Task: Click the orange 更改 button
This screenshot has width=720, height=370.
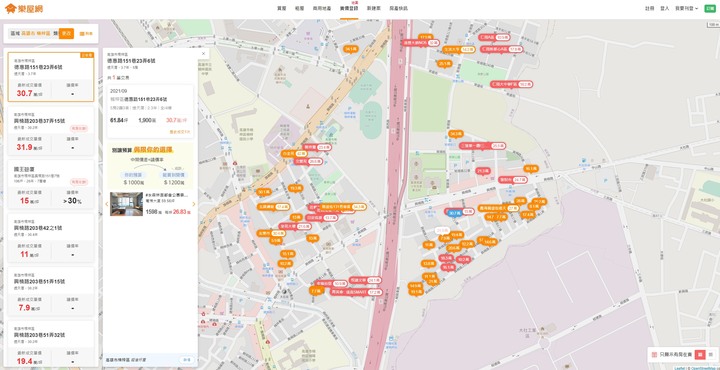Action: (66, 34)
